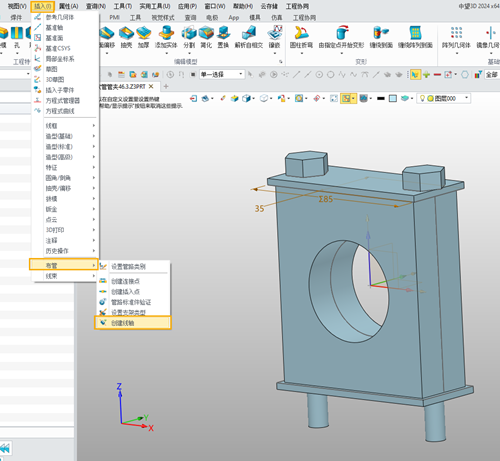Click the 镶嵌 (Inlay) tool icon

pos(275,33)
